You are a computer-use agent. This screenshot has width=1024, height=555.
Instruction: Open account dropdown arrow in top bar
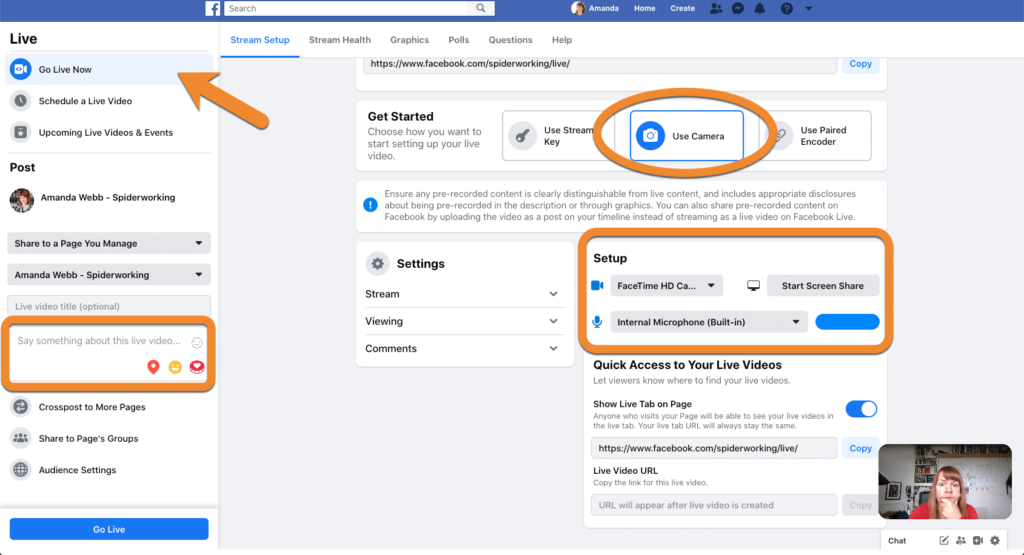pyautogui.click(x=808, y=8)
